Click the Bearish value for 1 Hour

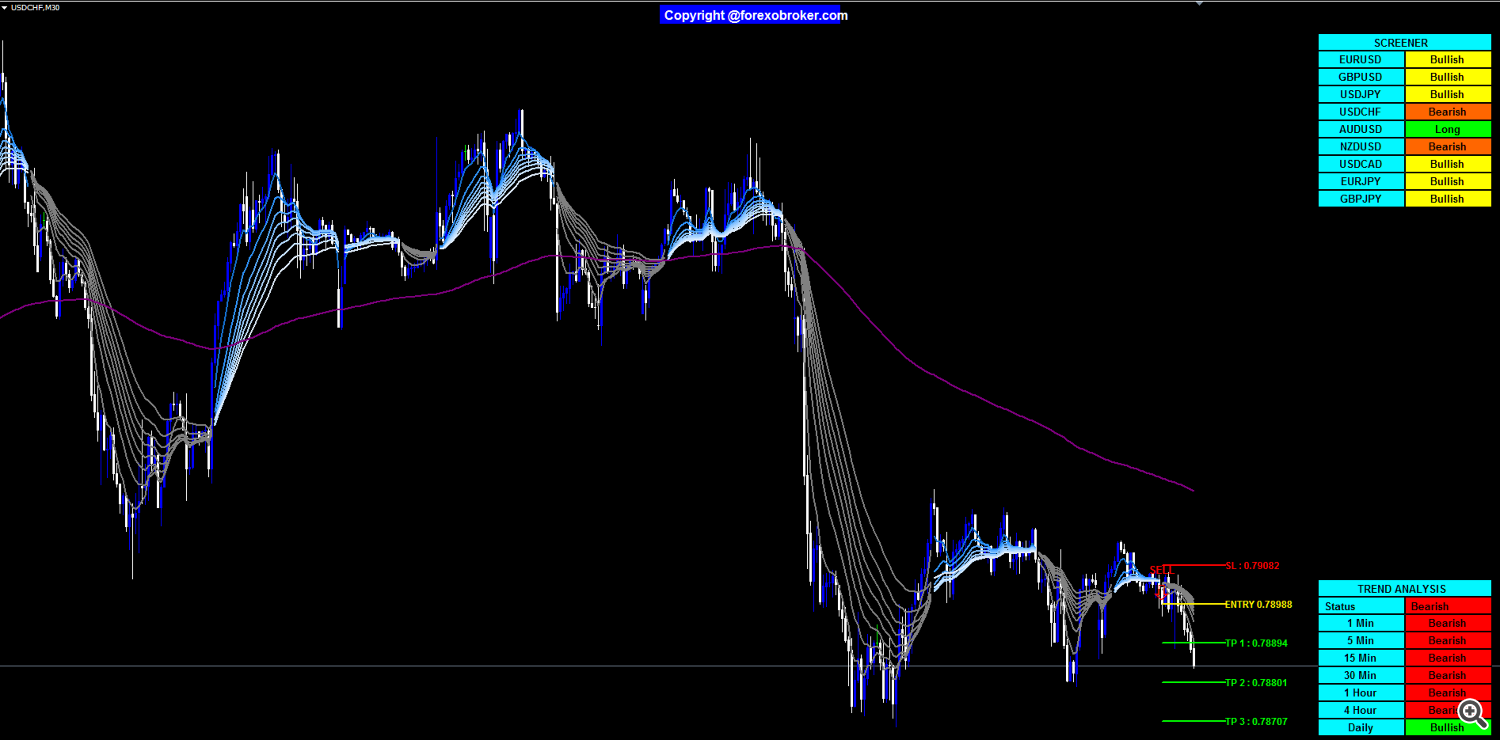coord(1448,693)
